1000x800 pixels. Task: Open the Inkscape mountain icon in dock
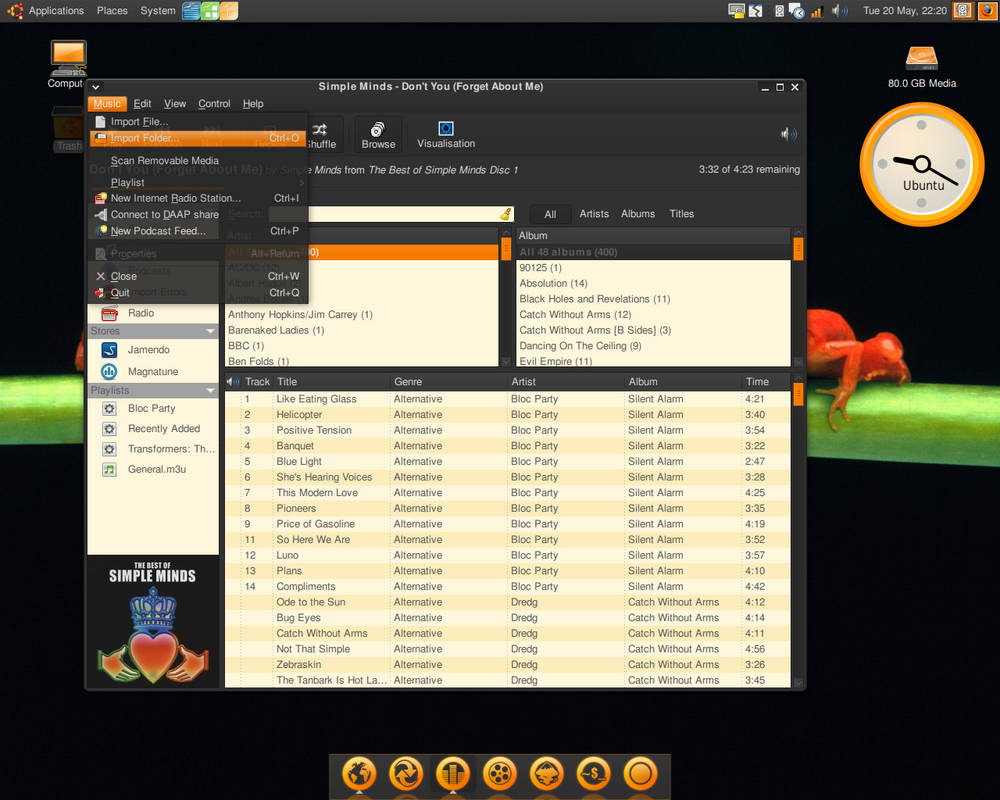tap(547, 774)
